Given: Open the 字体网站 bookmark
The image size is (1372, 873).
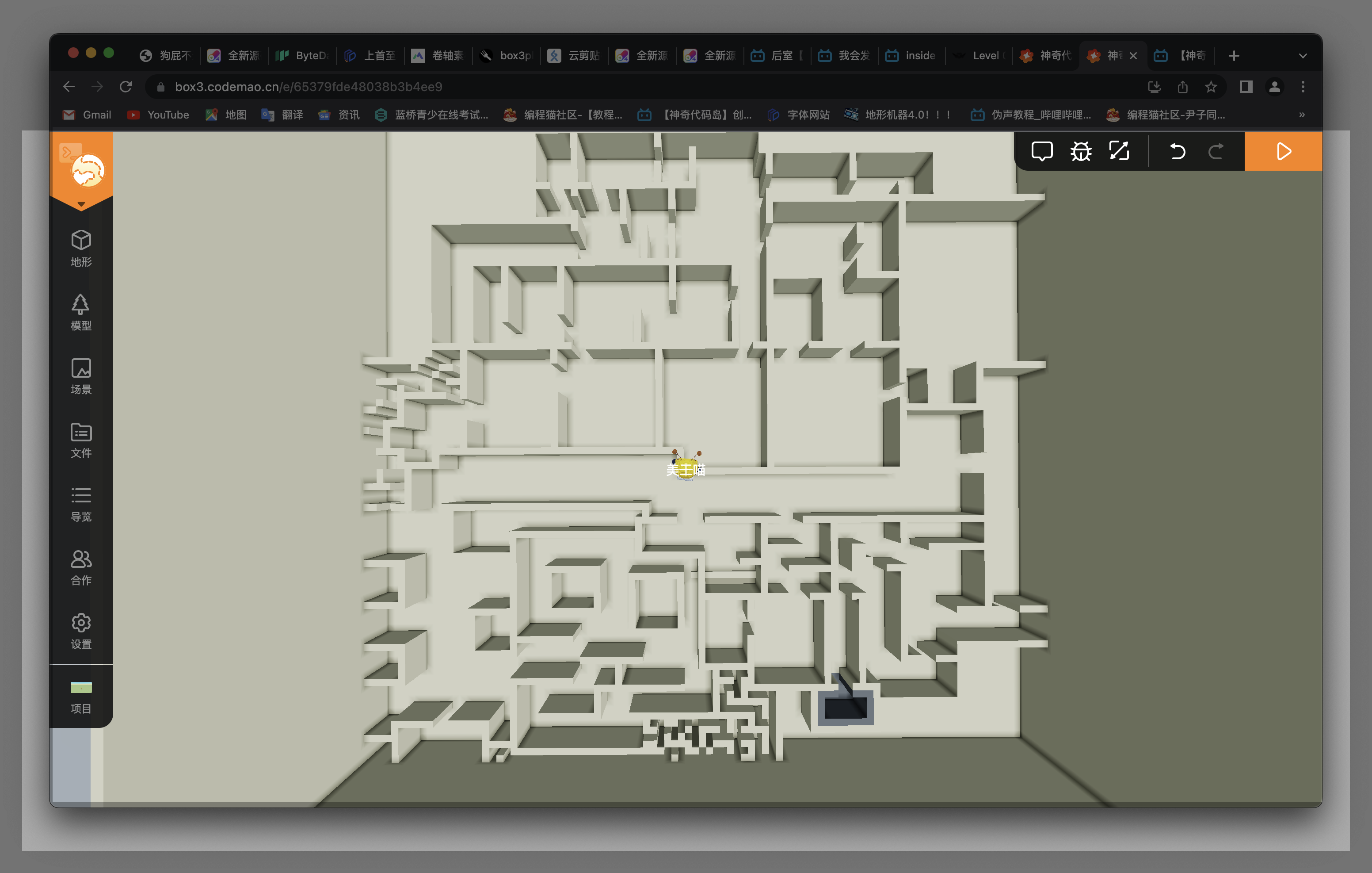Looking at the screenshot, I should tap(798, 115).
